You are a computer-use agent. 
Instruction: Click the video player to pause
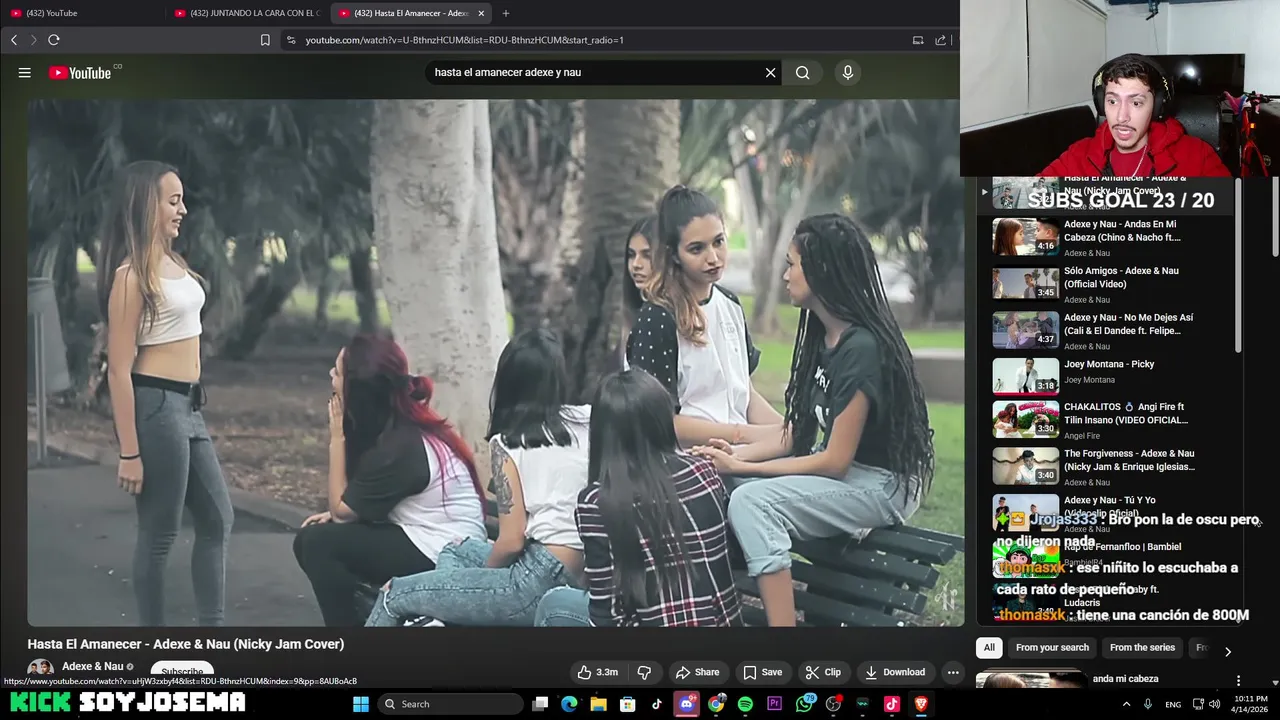point(496,362)
